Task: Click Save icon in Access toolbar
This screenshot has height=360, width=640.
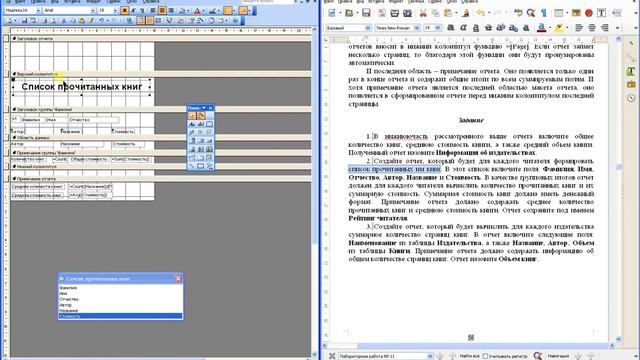Action: coord(24,20)
